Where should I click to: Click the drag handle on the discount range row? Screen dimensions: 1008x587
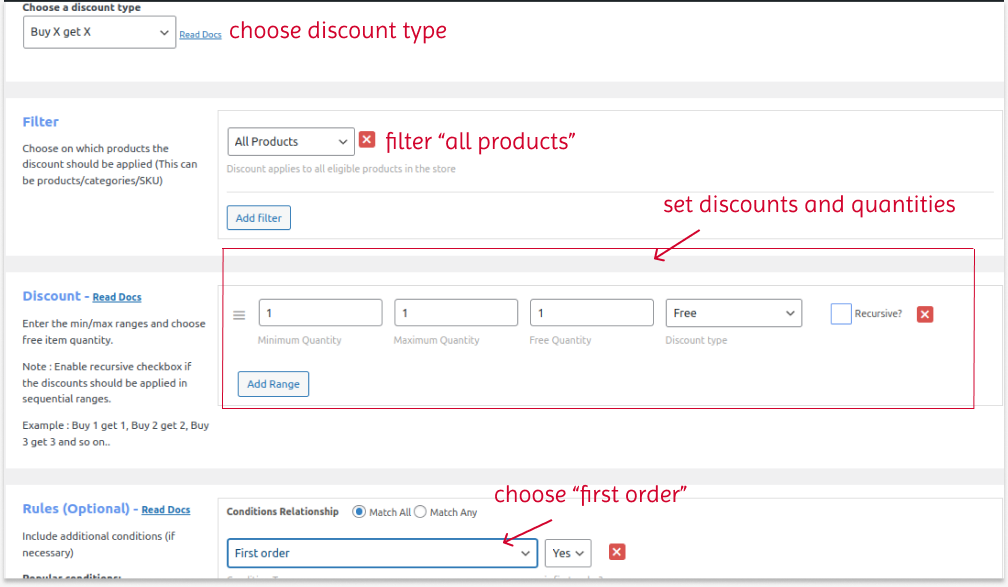coord(239,313)
